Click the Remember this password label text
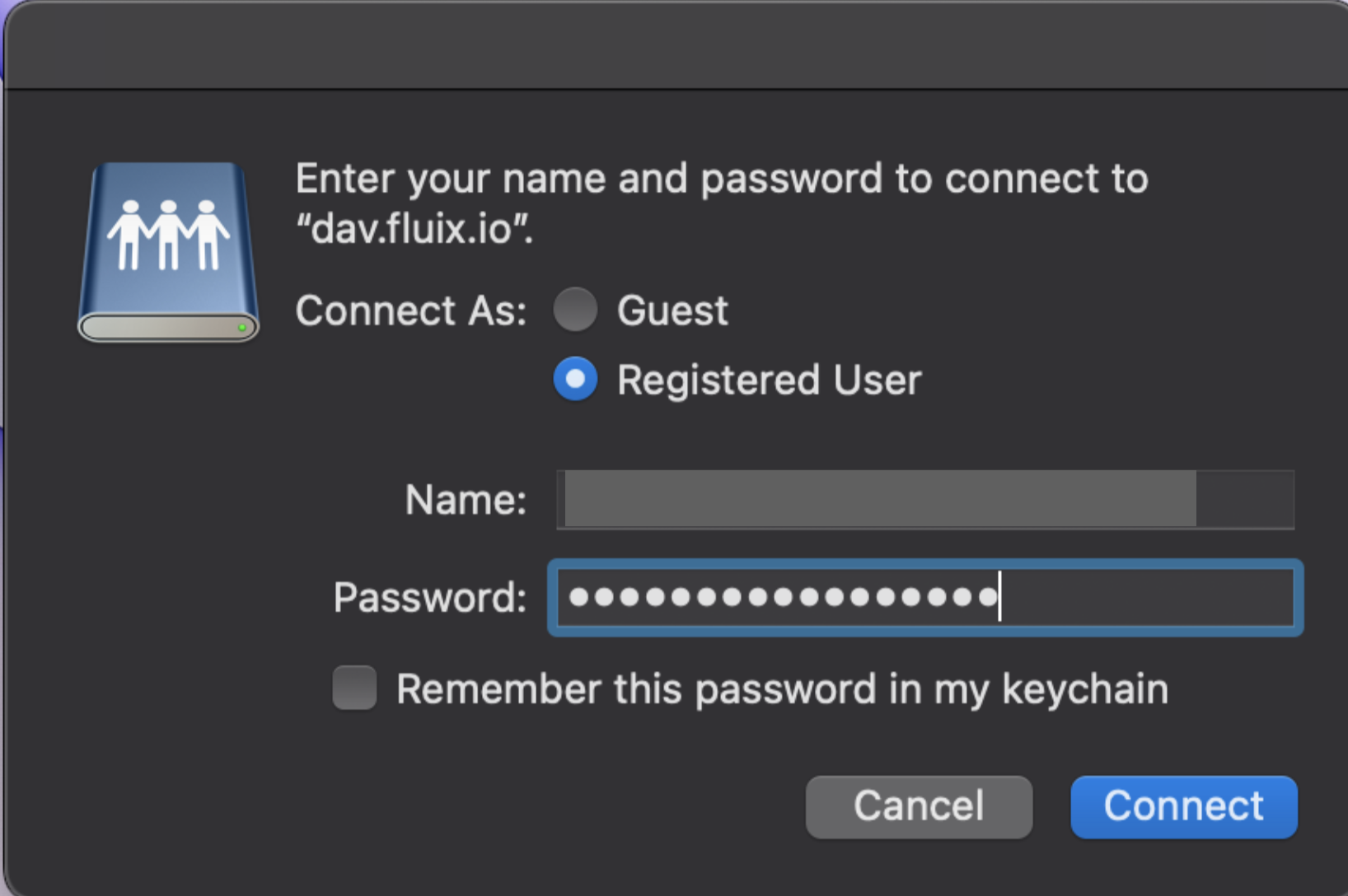 pyautogui.click(x=782, y=689)
